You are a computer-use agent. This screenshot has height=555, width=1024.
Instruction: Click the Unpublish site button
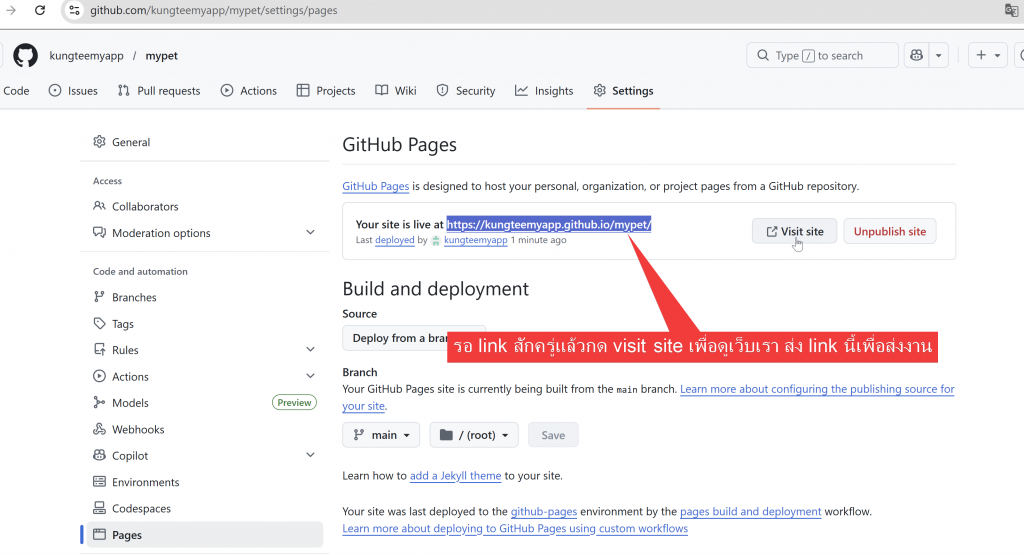[x=889, y=231]
